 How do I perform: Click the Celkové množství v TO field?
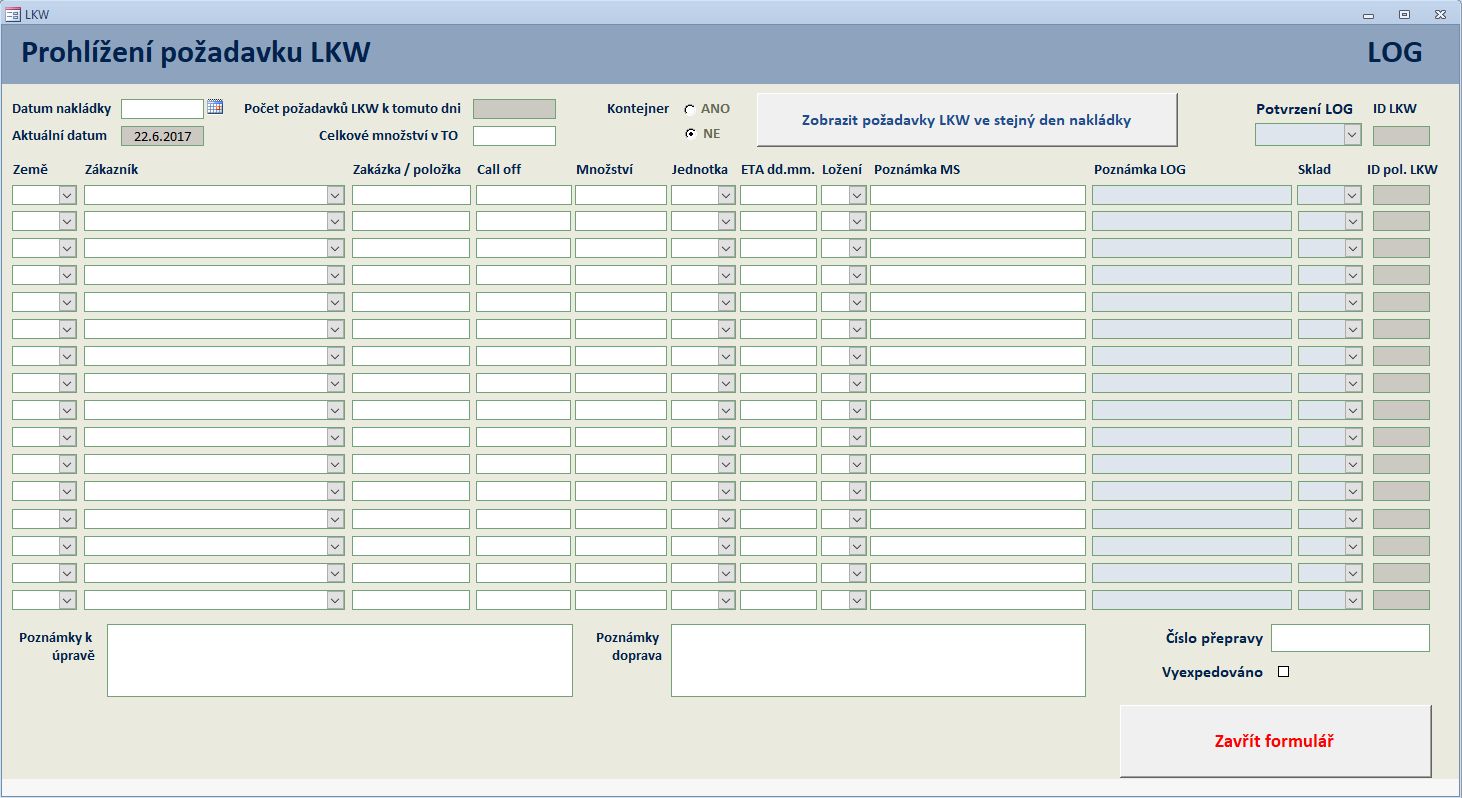tap(514, 136)
